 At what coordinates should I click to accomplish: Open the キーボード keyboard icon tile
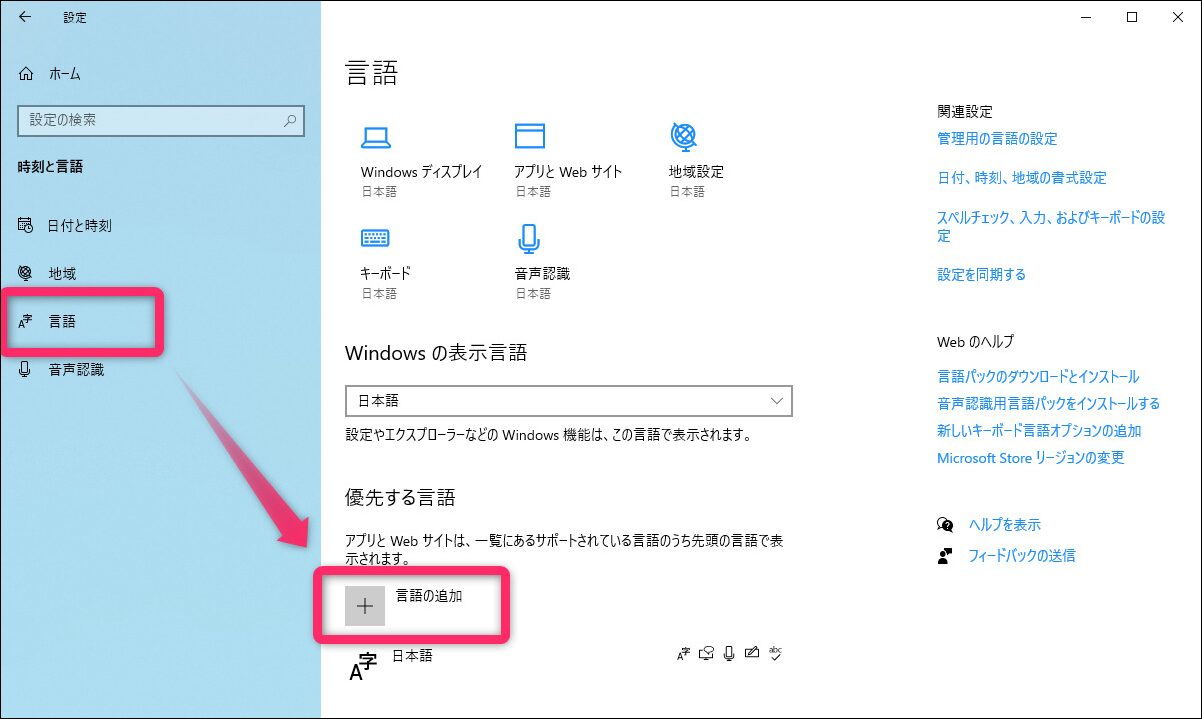tap(375, 238)
